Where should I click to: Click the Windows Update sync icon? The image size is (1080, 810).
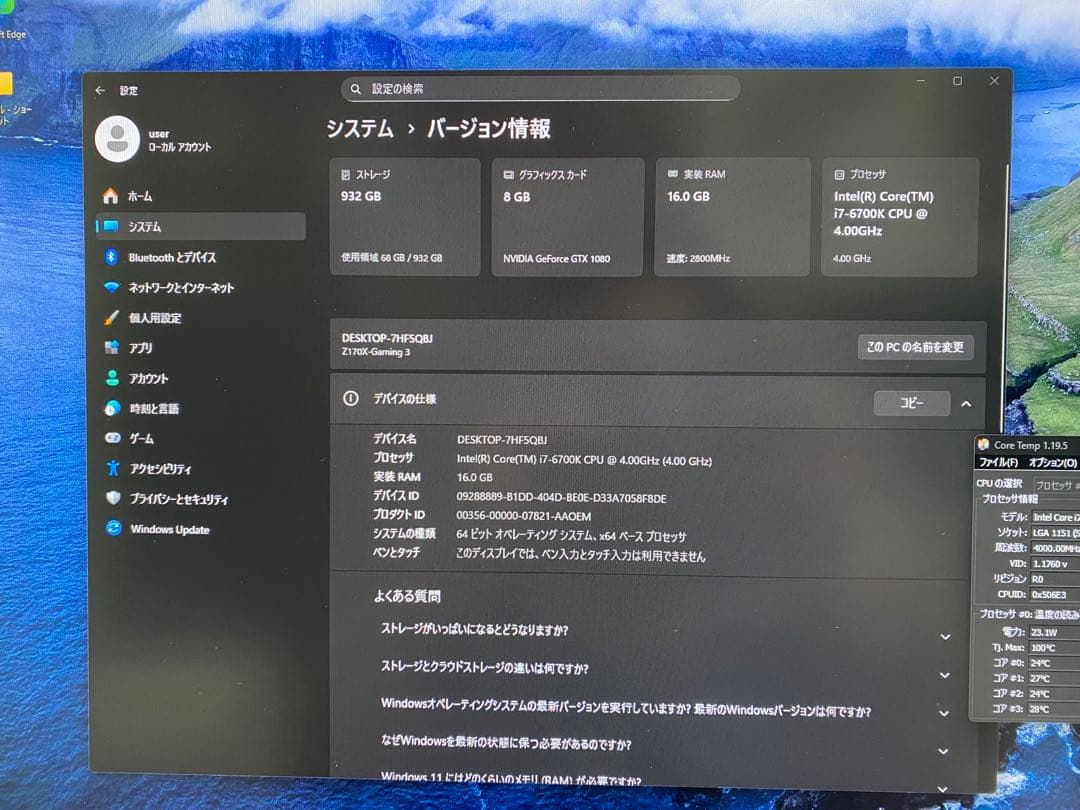click(114, 528)
